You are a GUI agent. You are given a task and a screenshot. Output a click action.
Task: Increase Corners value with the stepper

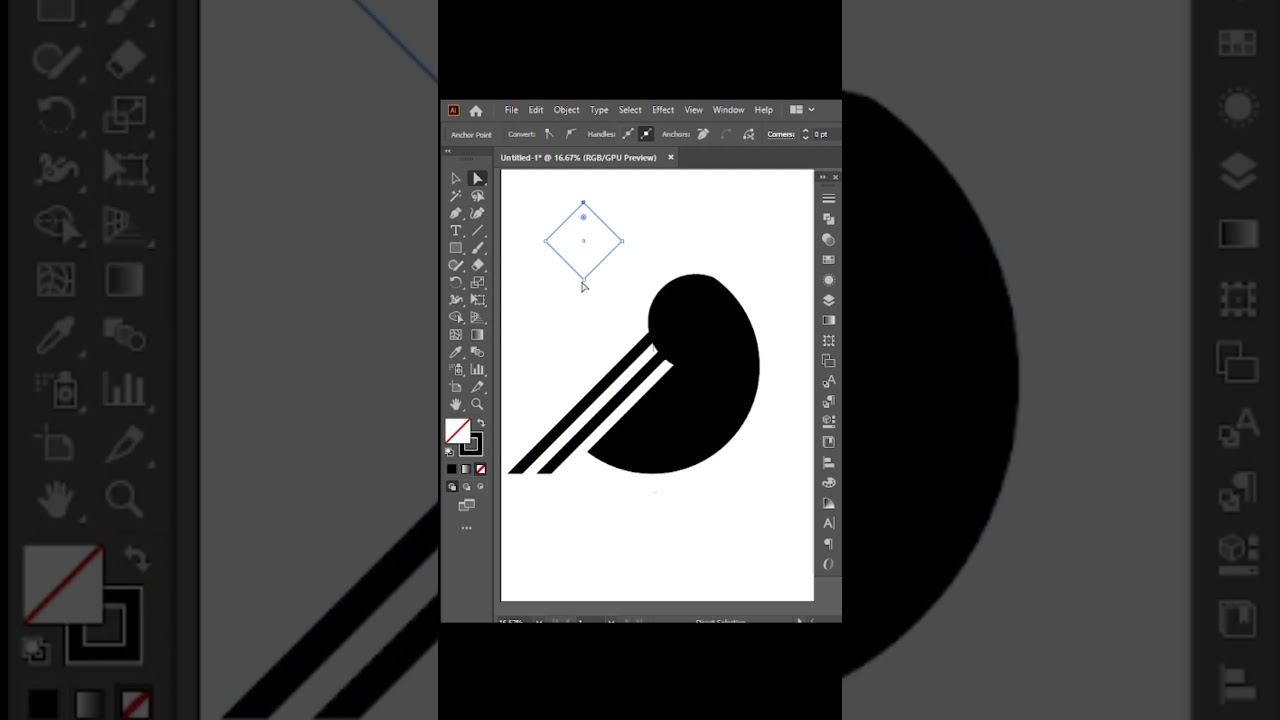pos(806,130)
